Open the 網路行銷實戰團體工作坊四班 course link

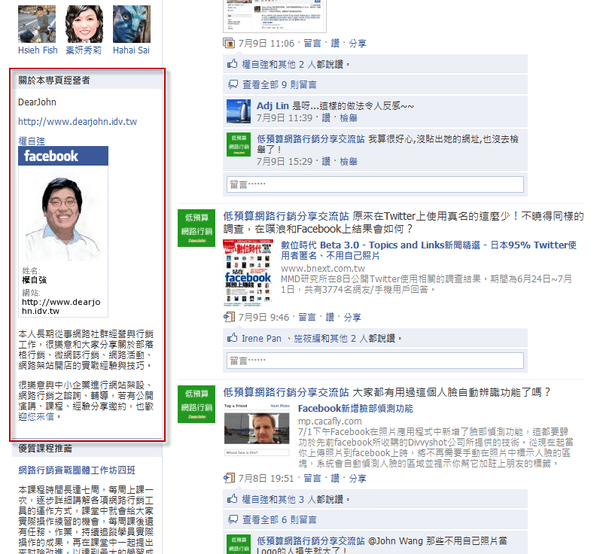click(x=77, y=470)
